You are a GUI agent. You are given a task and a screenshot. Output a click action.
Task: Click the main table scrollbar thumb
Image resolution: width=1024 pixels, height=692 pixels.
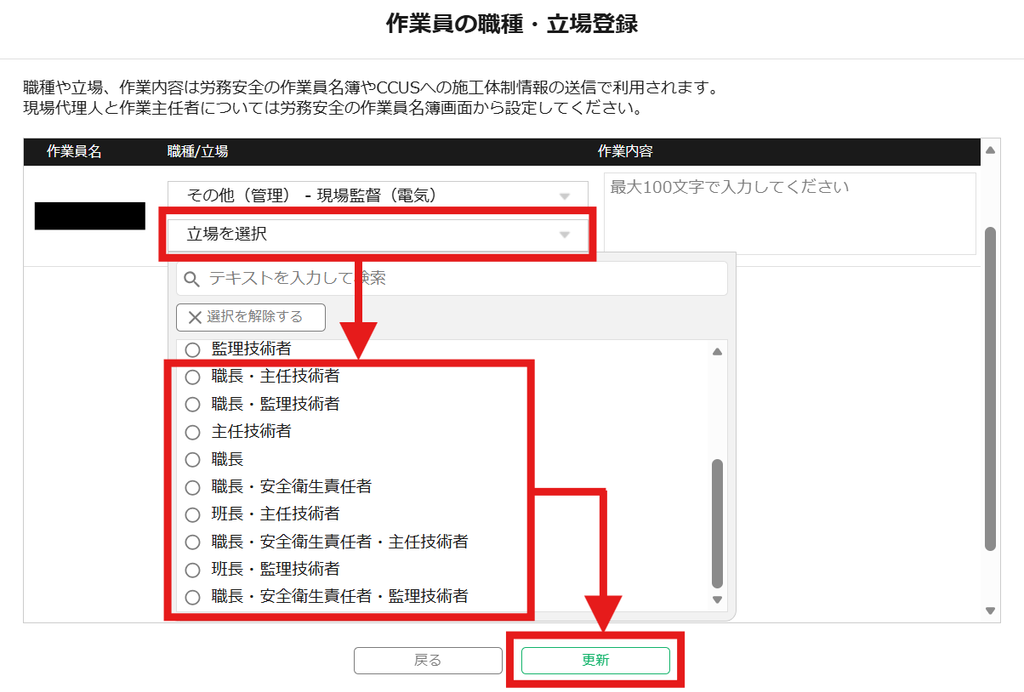(x=990, y=388)
